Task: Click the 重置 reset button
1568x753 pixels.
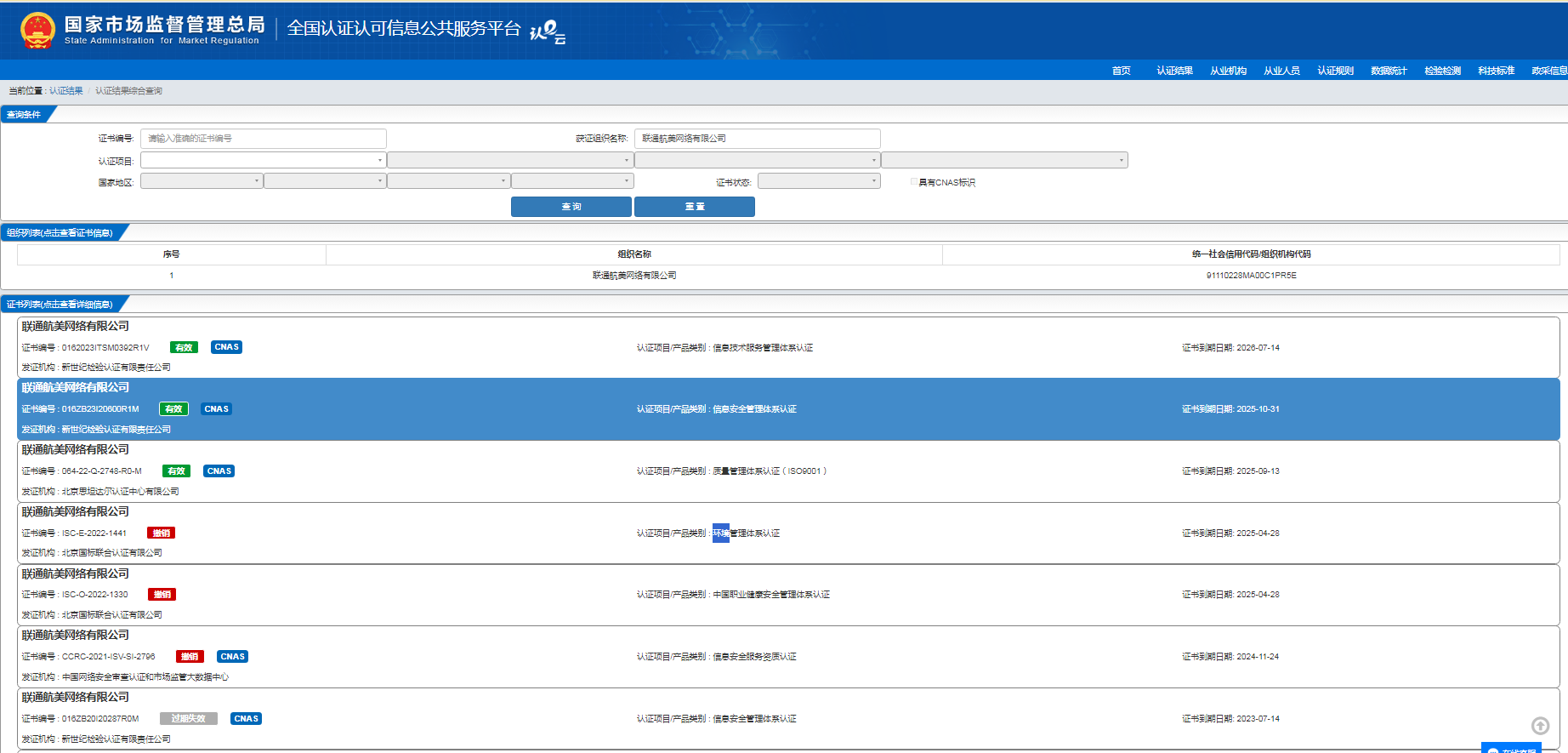Action: click(695, 207)
